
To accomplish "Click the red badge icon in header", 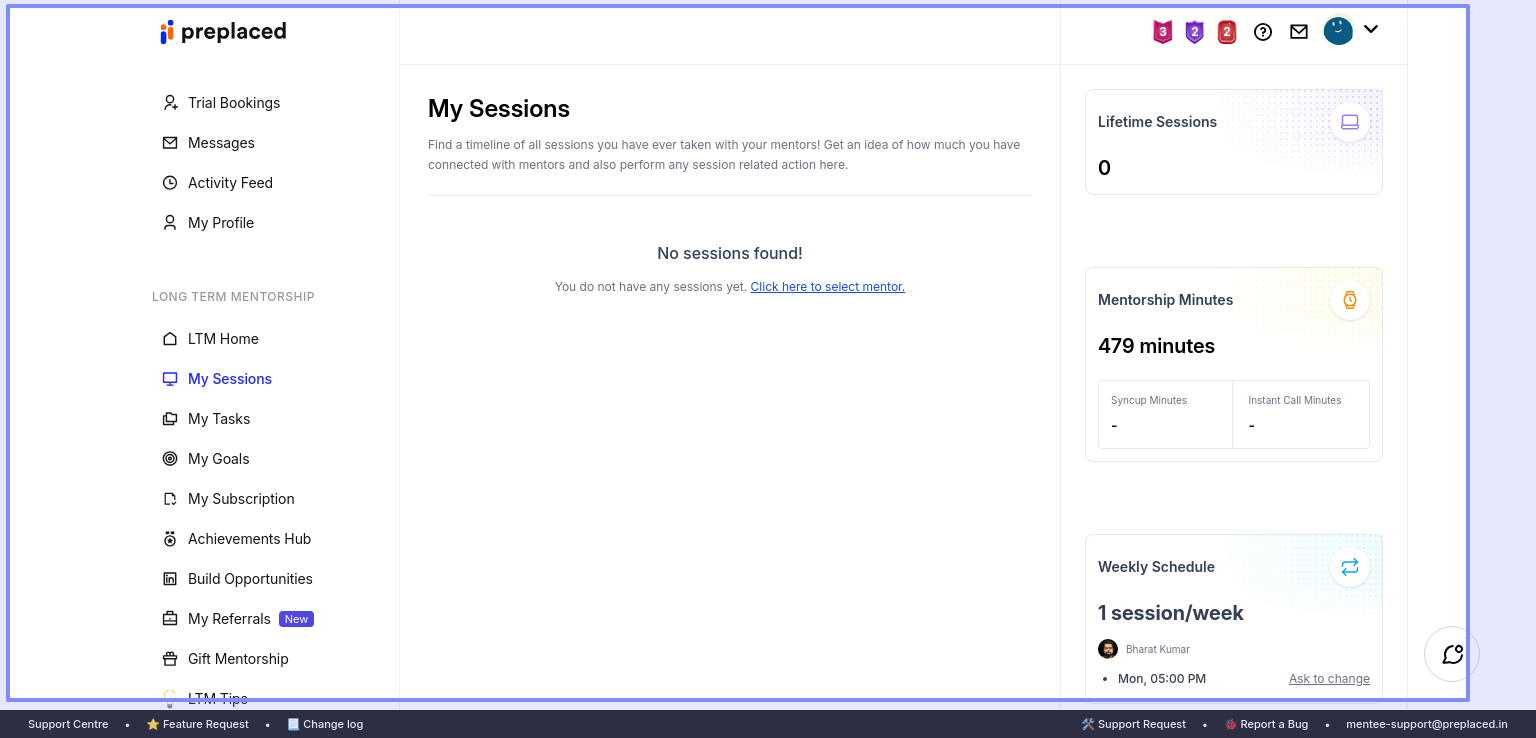I will [x=1227, y=32].
